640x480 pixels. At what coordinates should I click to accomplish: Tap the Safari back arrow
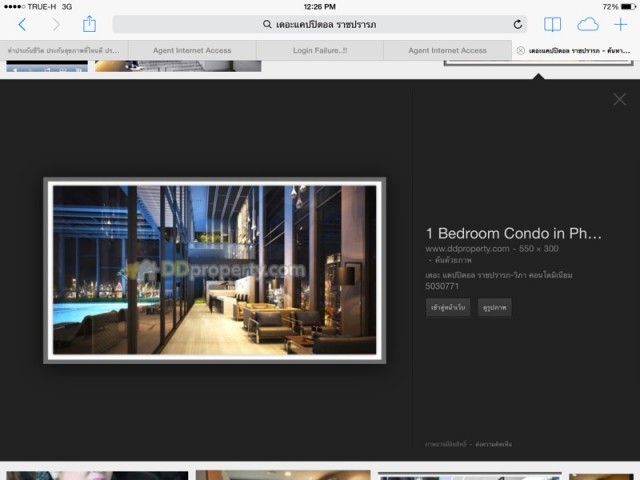[21, 24]
